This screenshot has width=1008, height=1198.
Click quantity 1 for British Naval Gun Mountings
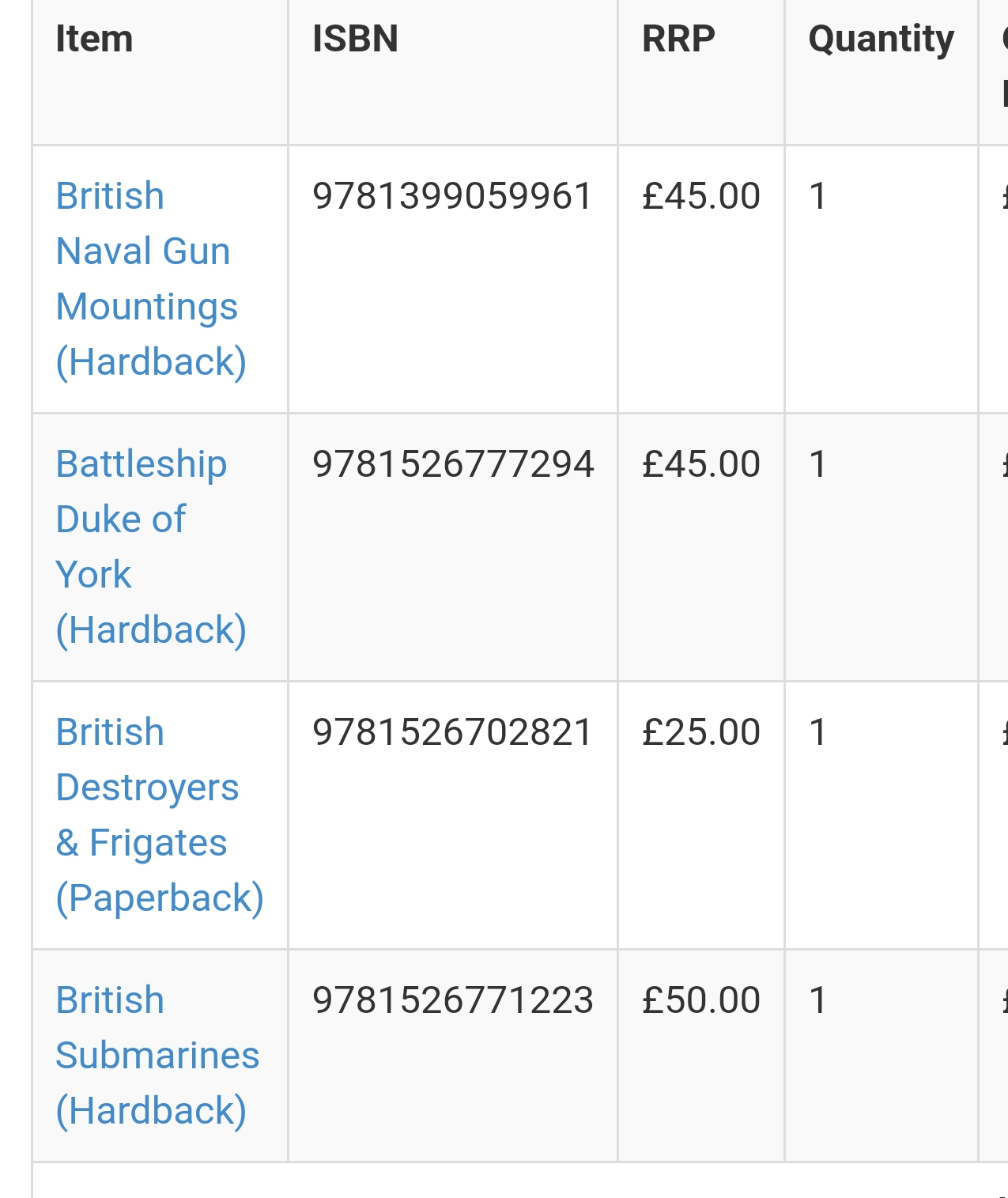click(x=818, y=196)
